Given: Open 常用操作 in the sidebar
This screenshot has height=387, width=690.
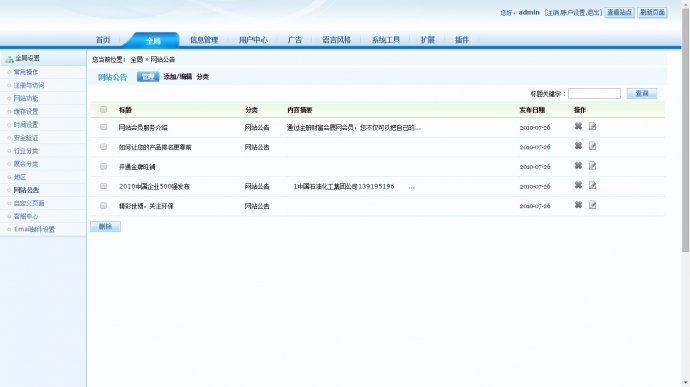Looking at the screenshot, I should click(x=26, y=72).
